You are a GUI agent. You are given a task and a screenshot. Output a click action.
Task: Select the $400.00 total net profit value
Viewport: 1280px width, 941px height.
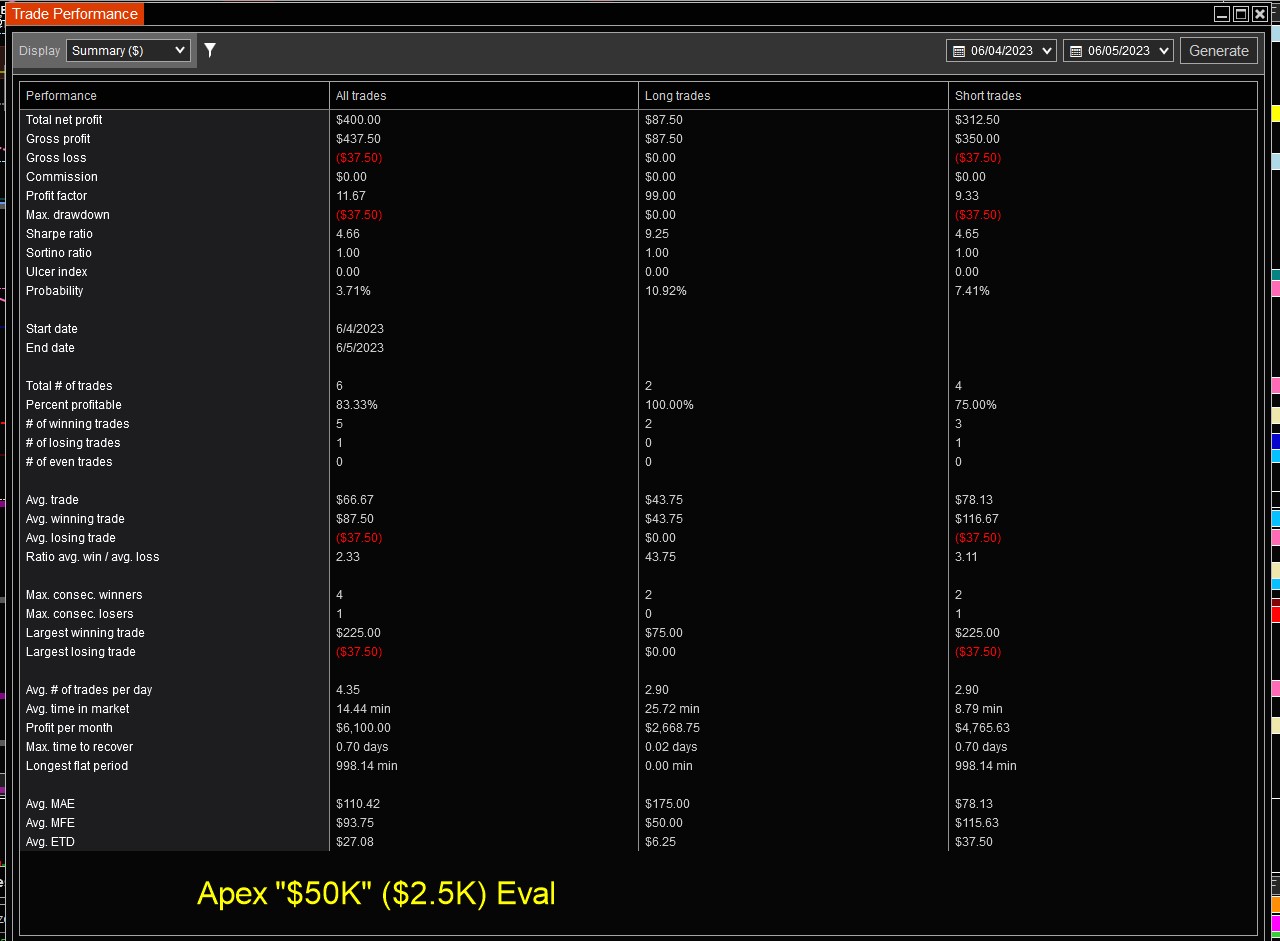358,120
